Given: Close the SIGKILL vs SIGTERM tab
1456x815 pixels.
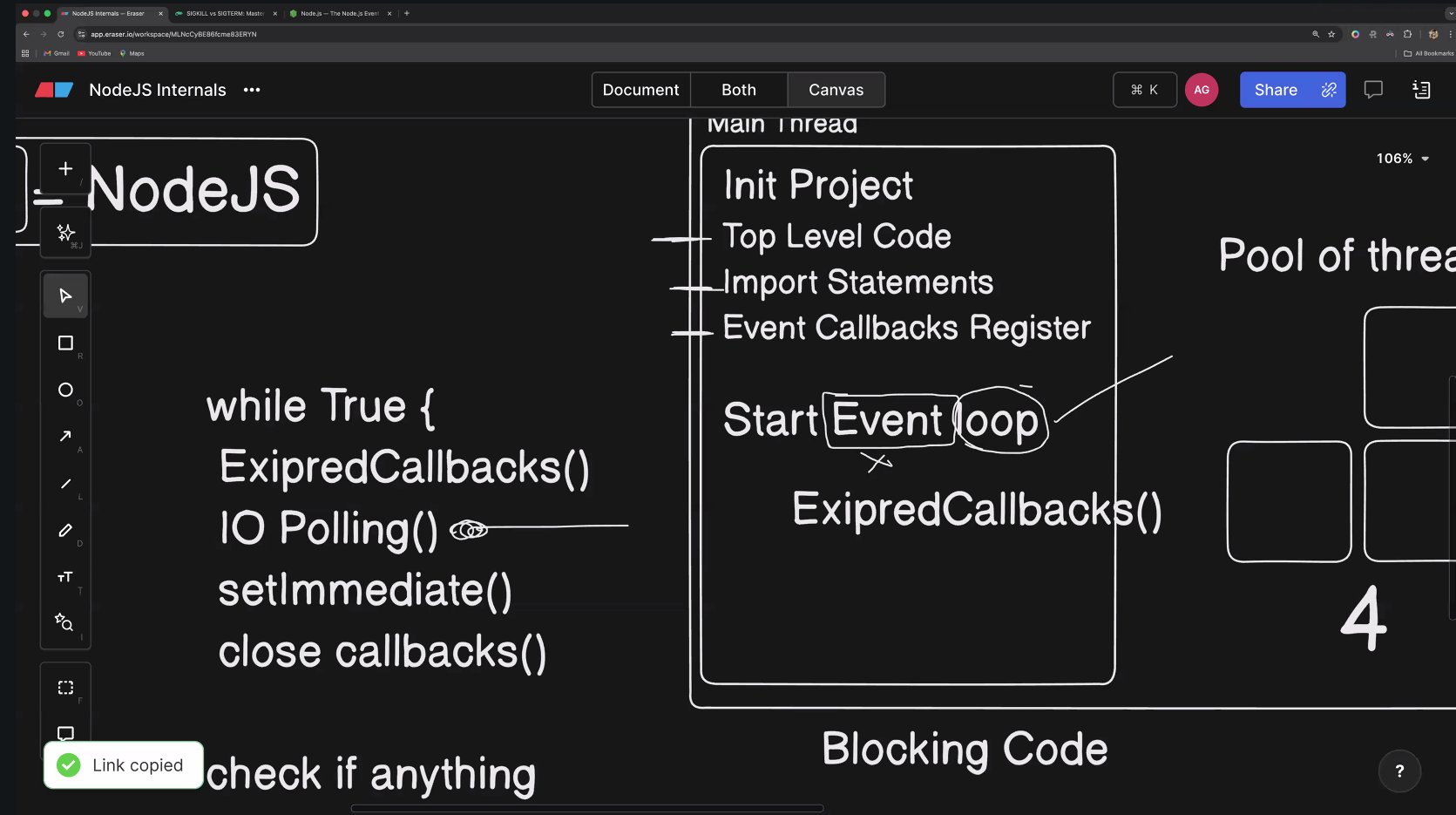Looking at the screenshot, I should click(x=274, y=13).
